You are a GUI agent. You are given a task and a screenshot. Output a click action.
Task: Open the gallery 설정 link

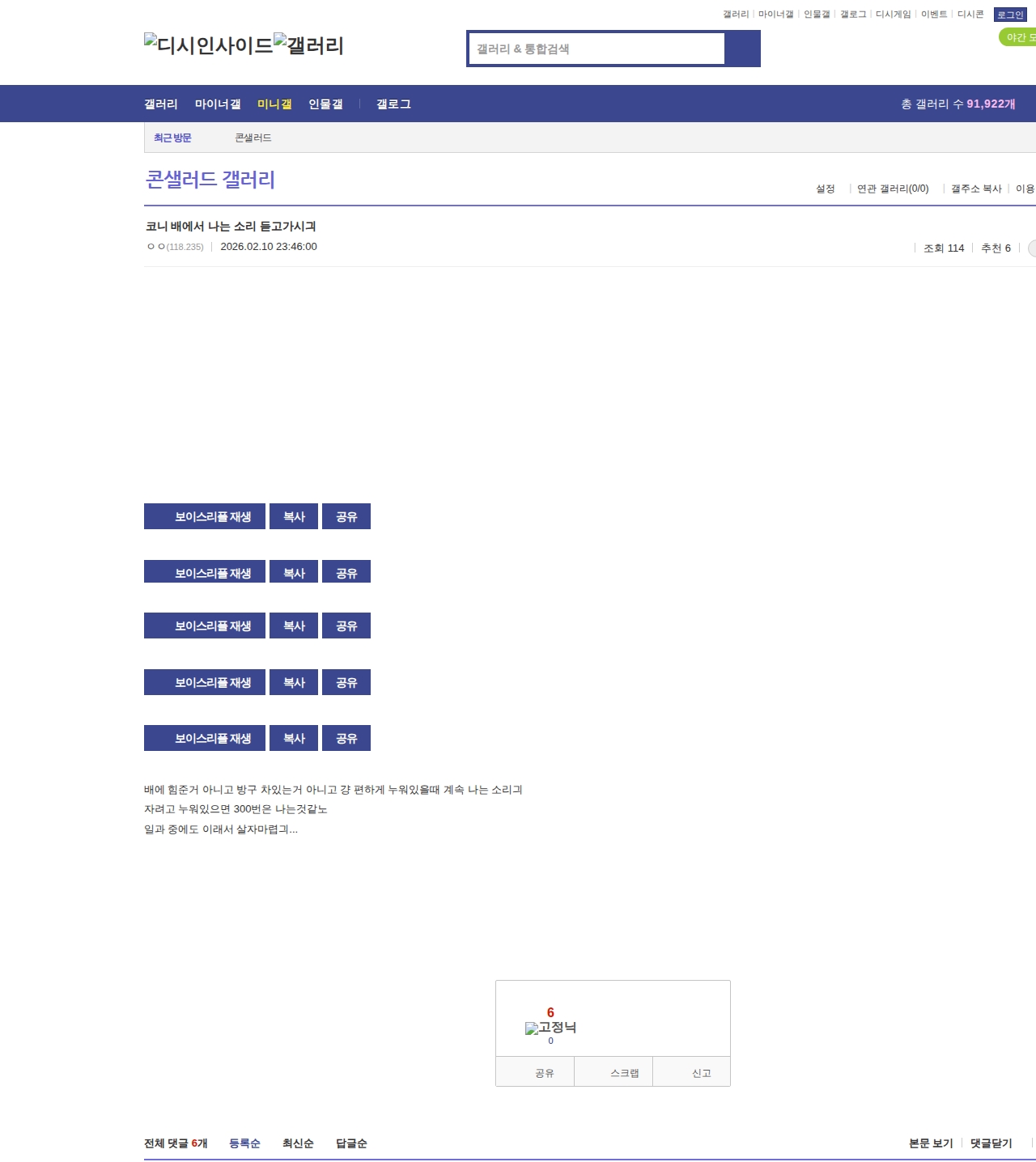pyautogui.click(x=826, y=189)
